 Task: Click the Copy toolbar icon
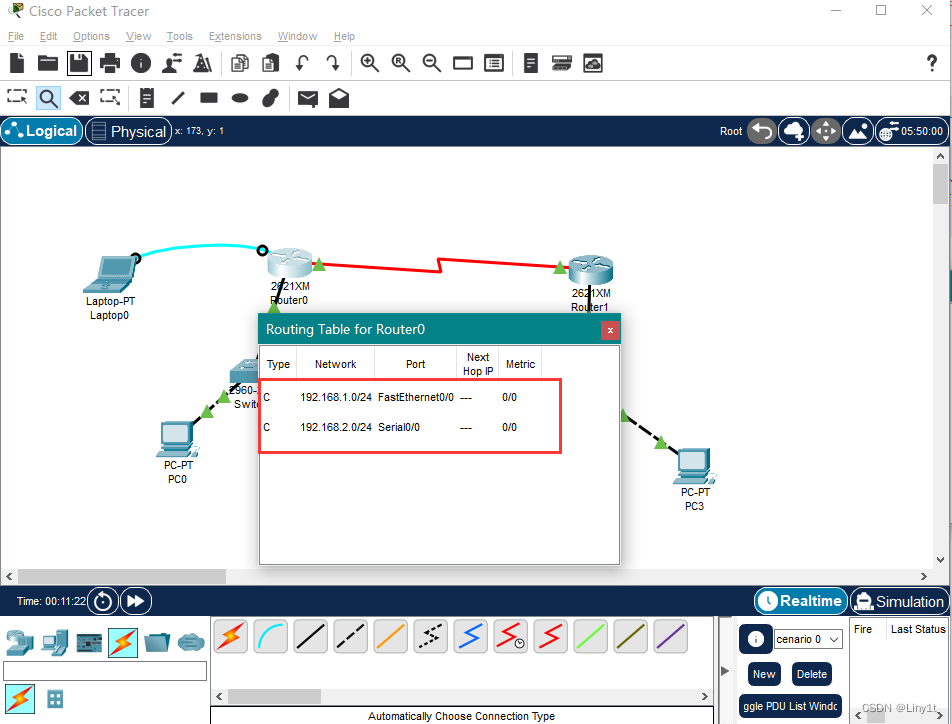pyautogui.click(x=240, y=63)
